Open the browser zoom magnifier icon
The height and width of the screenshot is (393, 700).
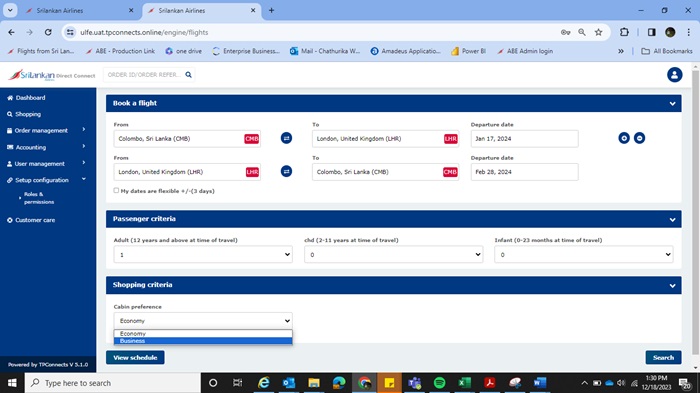pyautogui.click(x=582, y=32)
